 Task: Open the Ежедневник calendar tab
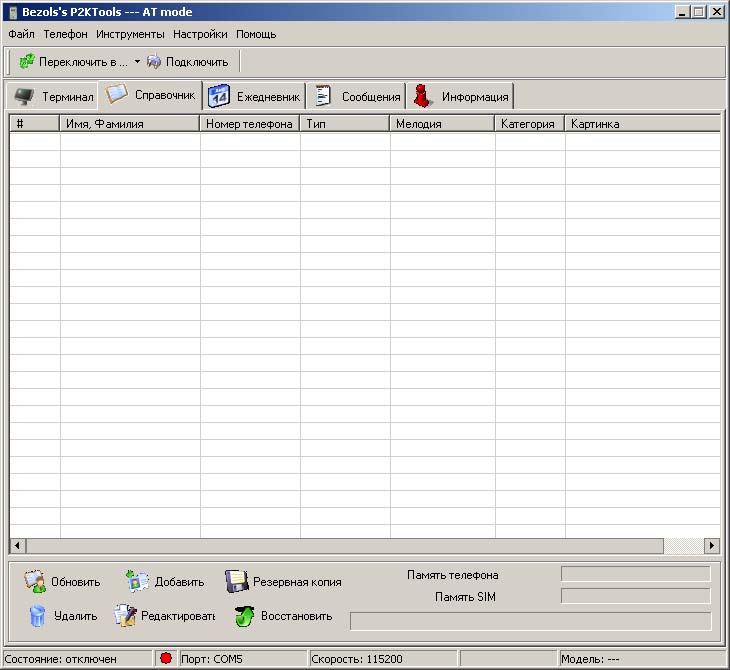pos(254,96)
